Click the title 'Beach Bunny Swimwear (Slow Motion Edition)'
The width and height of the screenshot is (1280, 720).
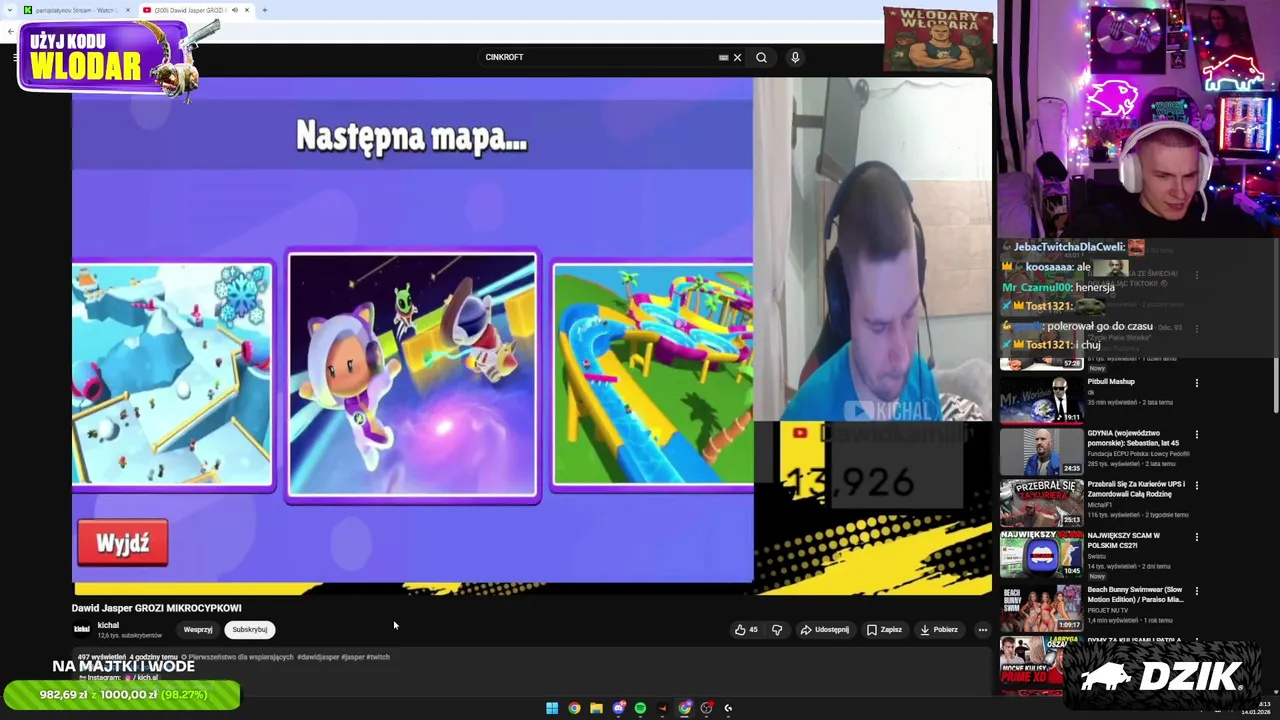[1135, 594]
